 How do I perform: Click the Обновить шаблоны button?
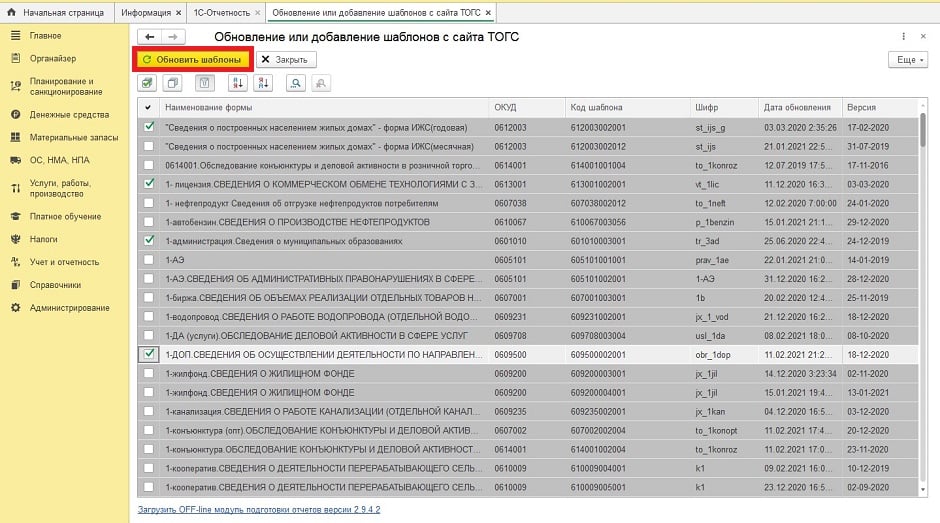pyautogui.click(x=192, y=60)
